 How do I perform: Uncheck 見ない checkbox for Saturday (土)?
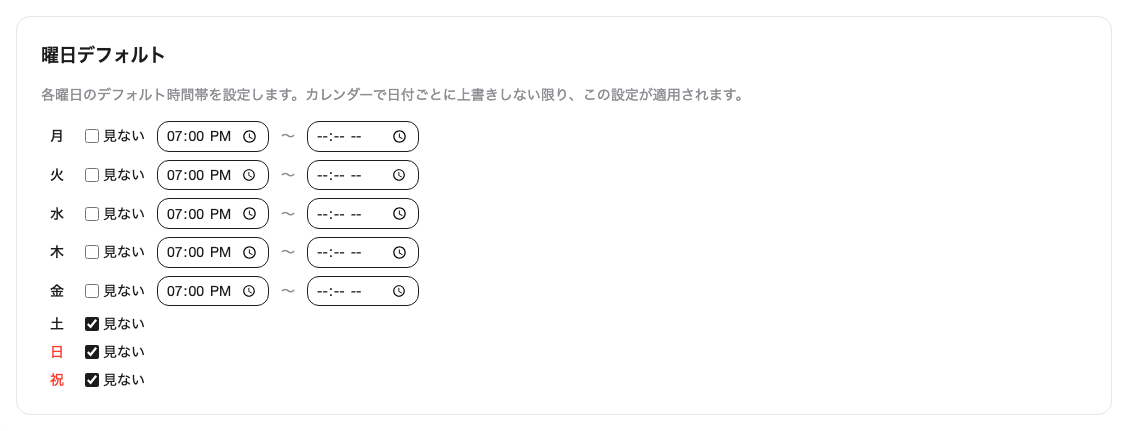pos(92,324)
